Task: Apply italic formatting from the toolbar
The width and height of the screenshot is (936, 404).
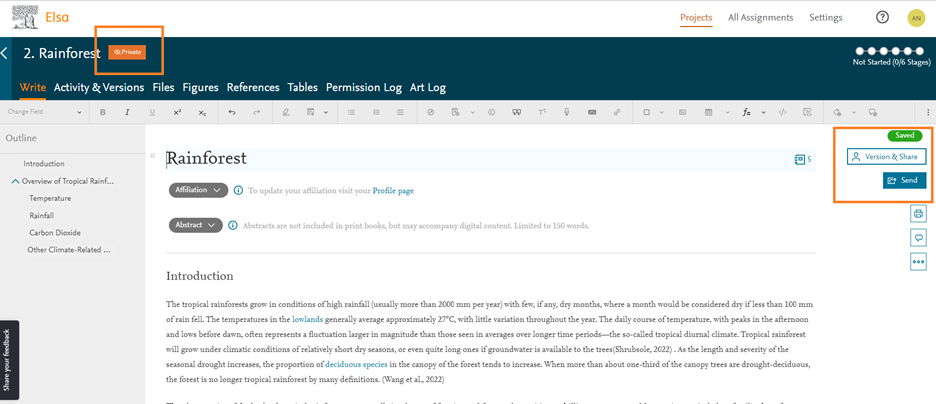Action: click(127, 112)
